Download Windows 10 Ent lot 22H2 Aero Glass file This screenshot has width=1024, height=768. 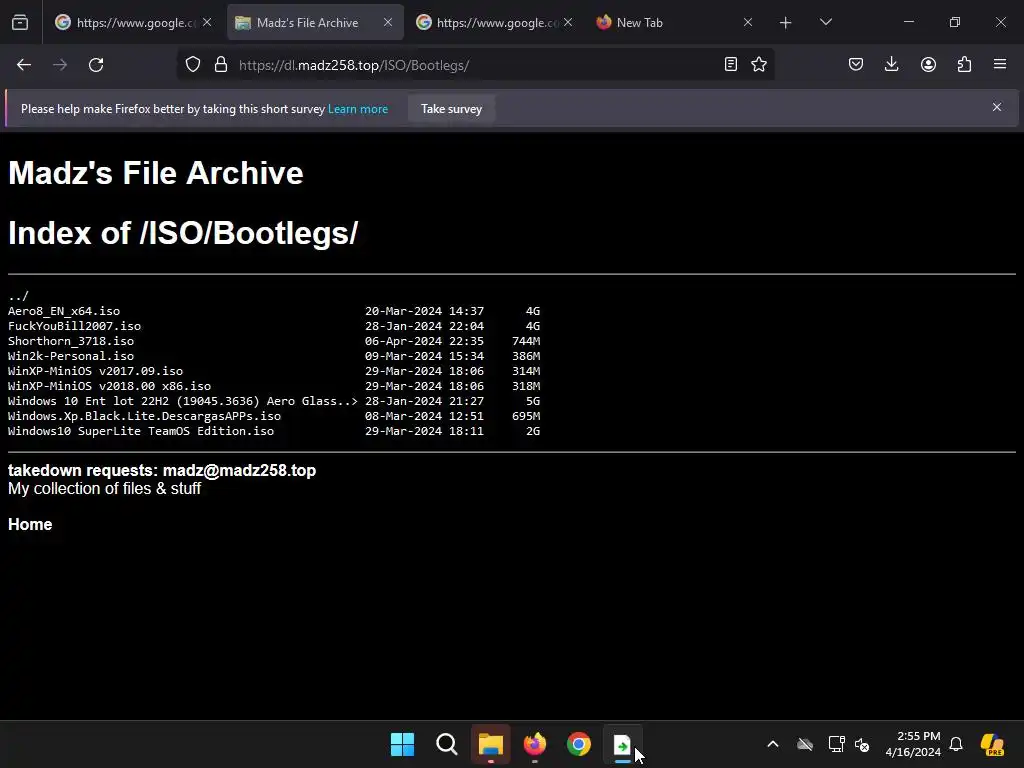pos(183,401)
